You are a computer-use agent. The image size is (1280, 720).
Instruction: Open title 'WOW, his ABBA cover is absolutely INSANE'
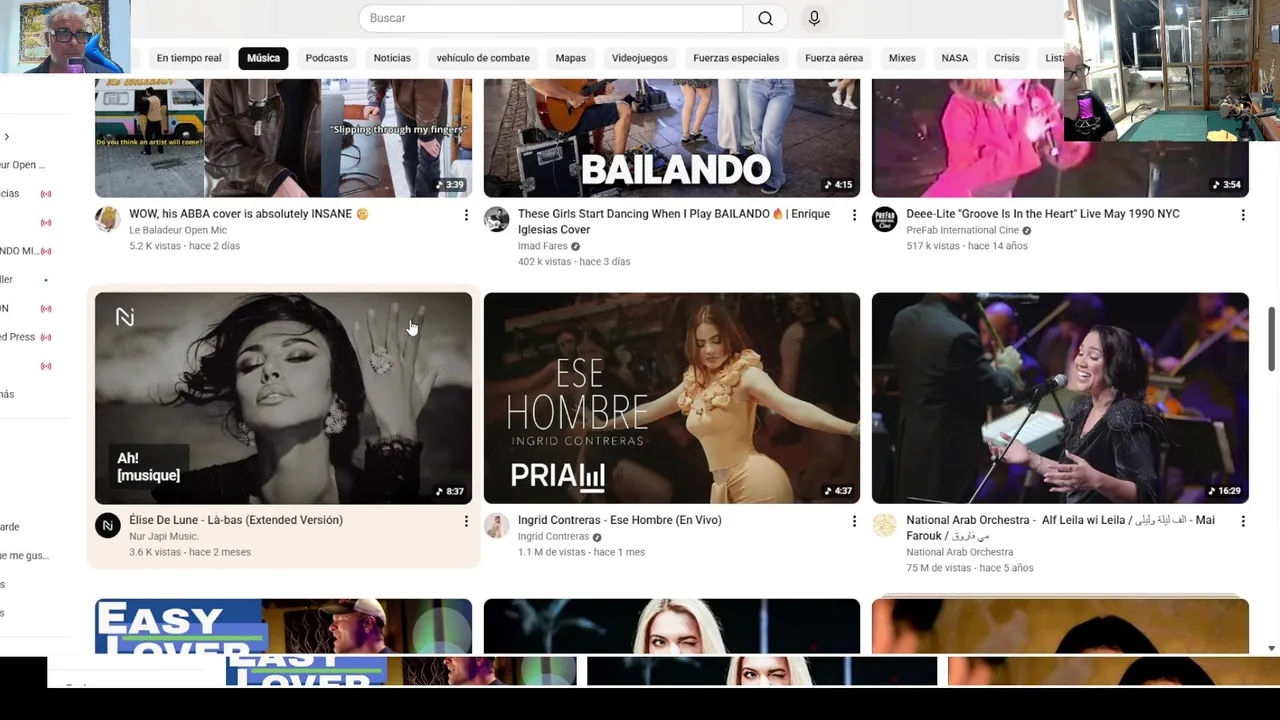click(248, 214)
